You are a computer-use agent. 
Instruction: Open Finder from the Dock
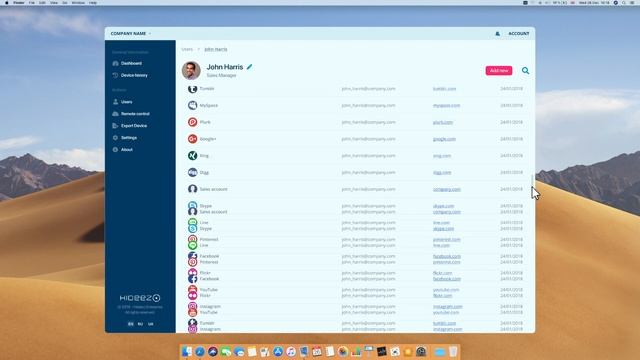click(187, 351)
